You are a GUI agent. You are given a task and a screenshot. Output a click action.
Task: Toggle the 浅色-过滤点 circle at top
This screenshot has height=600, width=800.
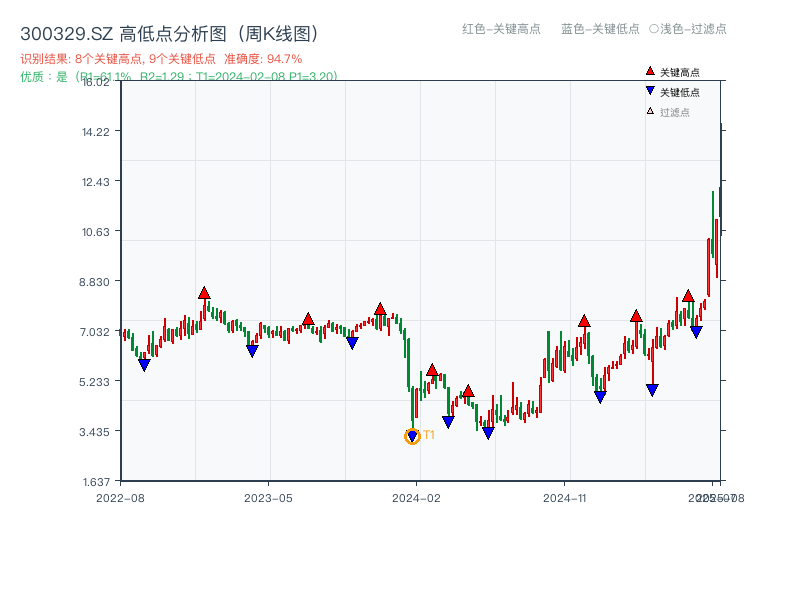654,29
